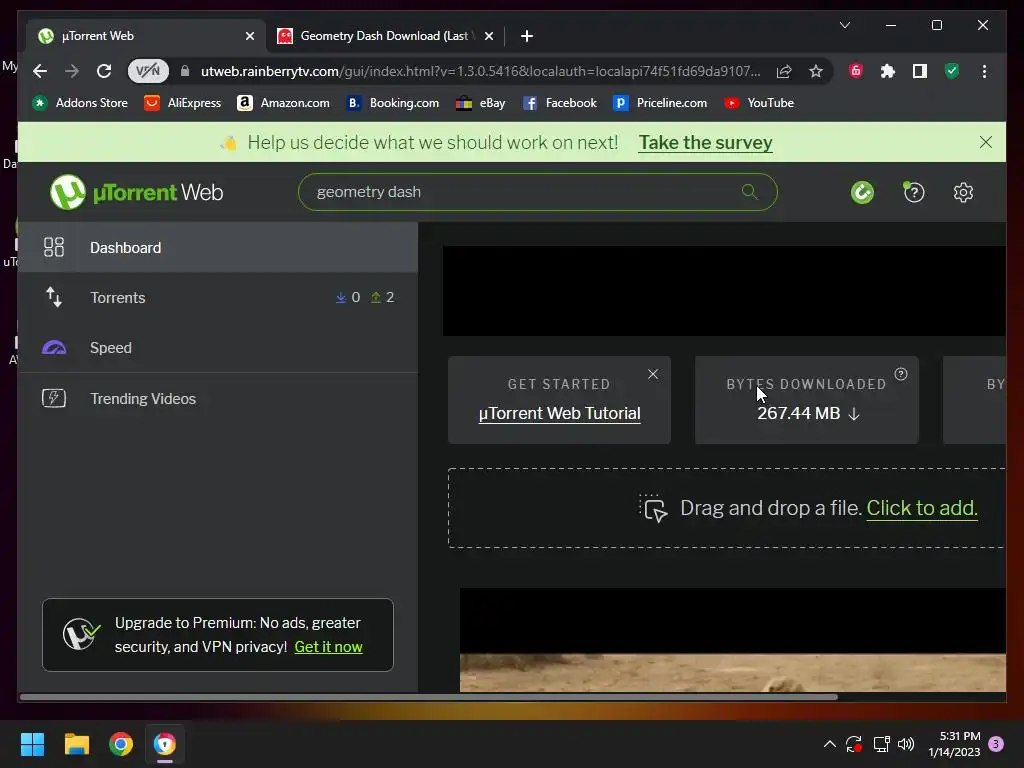Click the Speed gauge icon
This screenshot has width=1024, height=768.
[54, 347]
